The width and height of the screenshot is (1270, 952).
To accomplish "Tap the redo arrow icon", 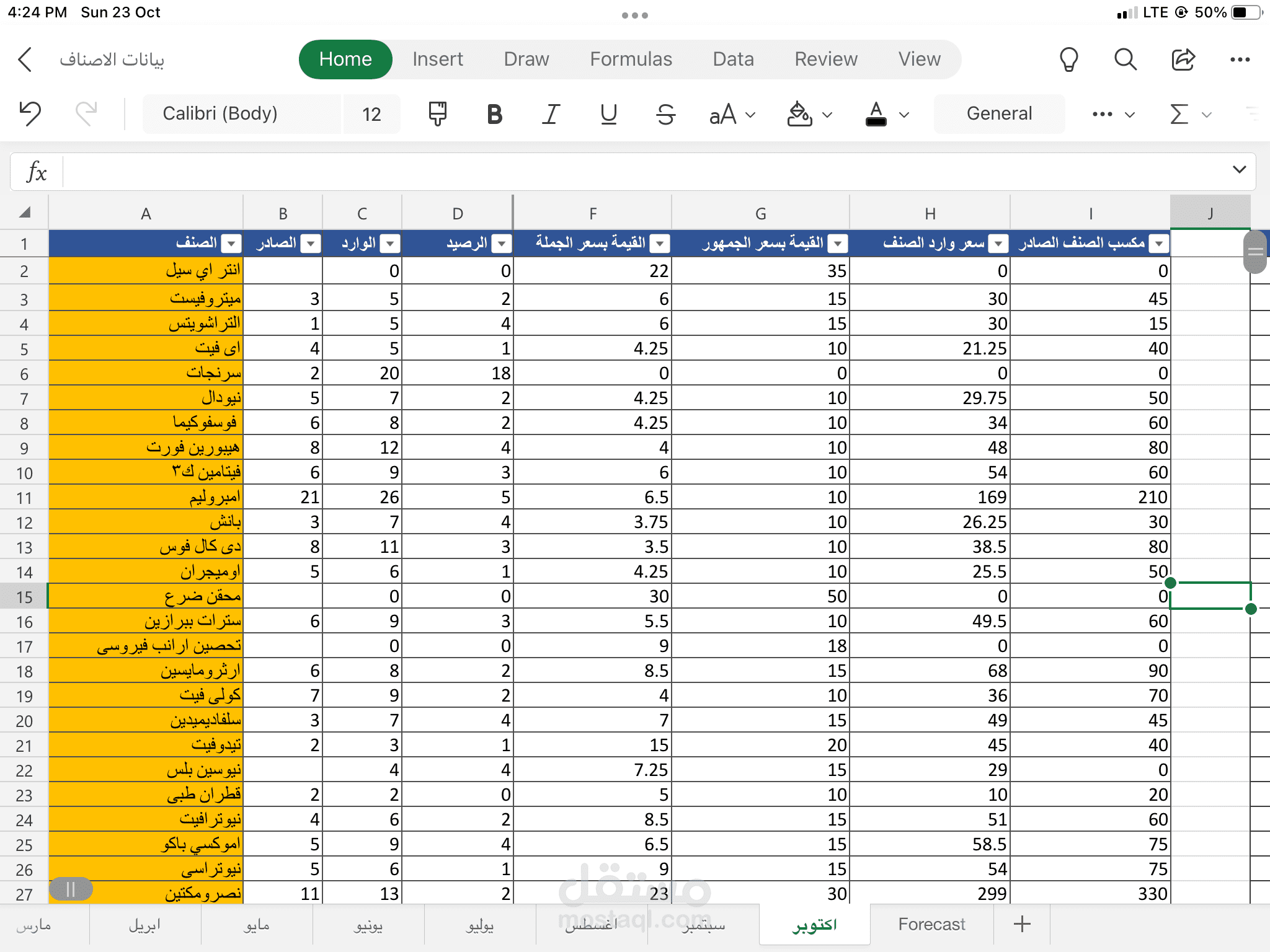I will [x=86, y=113].
